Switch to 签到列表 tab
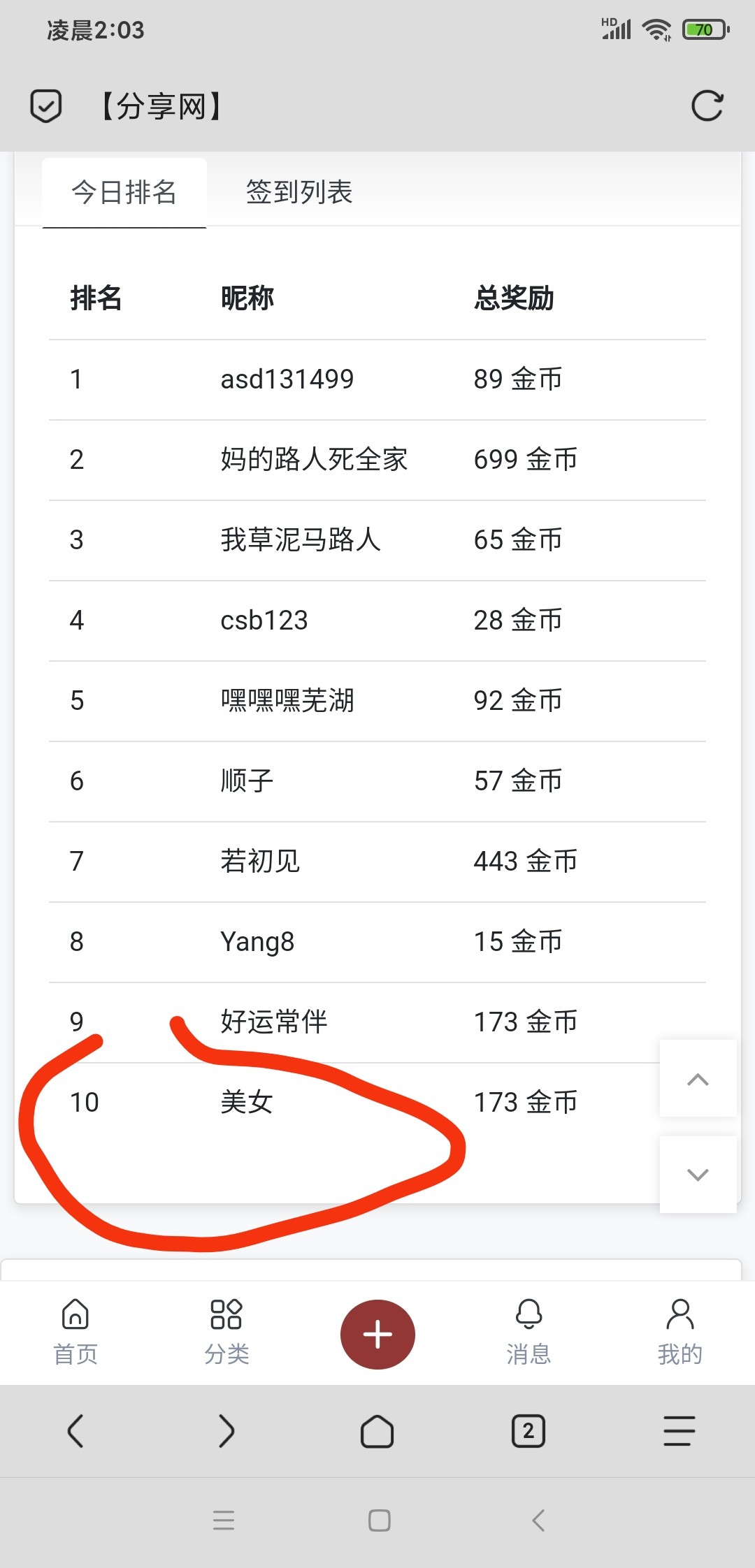 (299, 192)
